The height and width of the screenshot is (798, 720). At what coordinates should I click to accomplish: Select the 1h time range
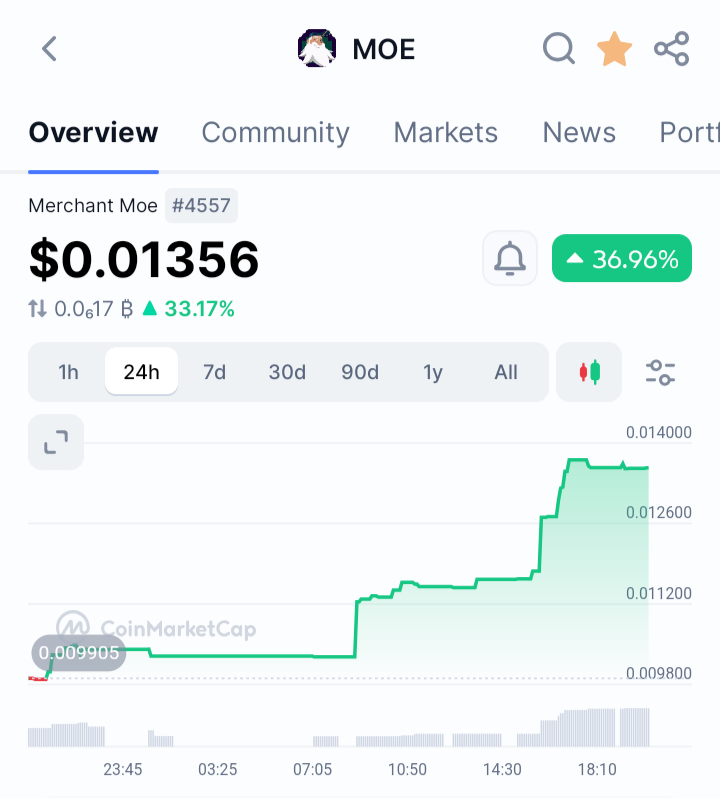(x=68, y=372)
